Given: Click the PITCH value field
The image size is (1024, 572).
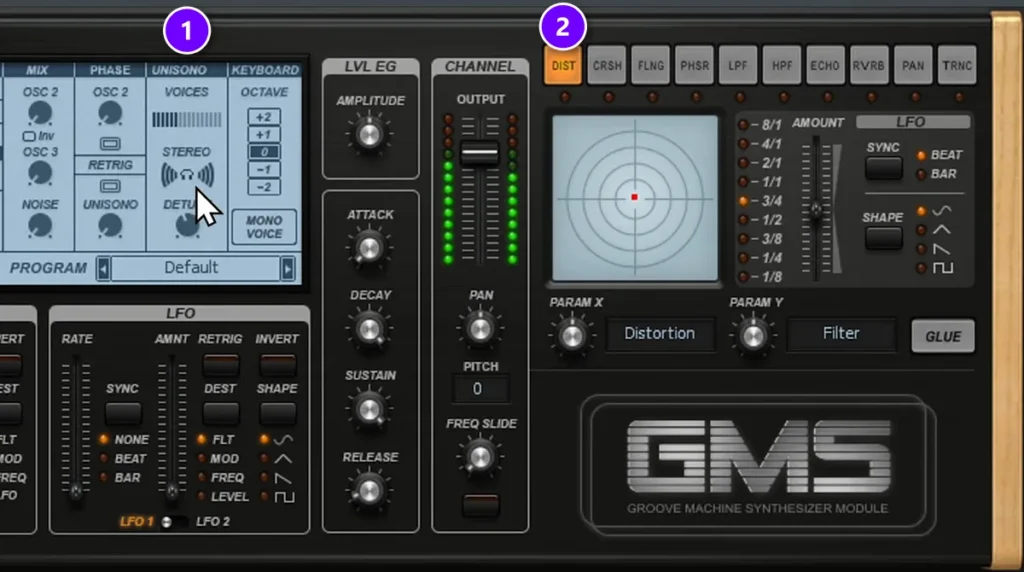Looking at the screenshot, I should tap(481, 389).
